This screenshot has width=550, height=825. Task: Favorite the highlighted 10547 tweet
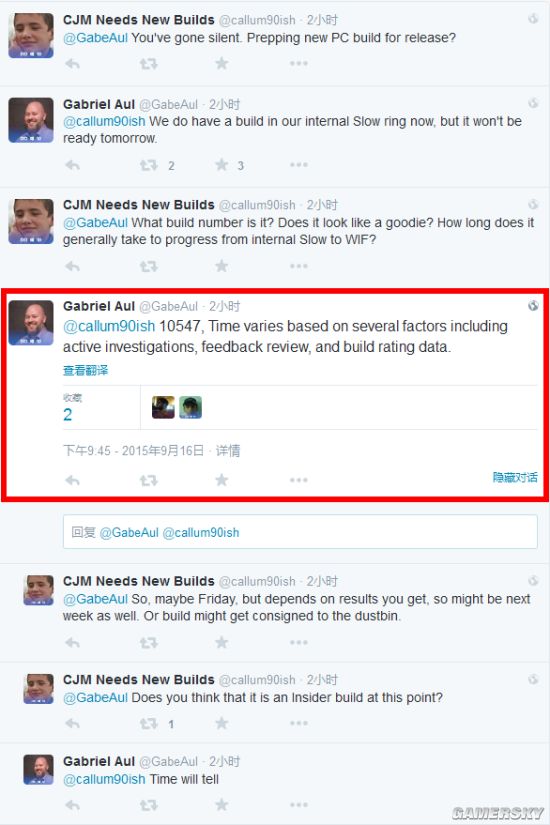222,480
